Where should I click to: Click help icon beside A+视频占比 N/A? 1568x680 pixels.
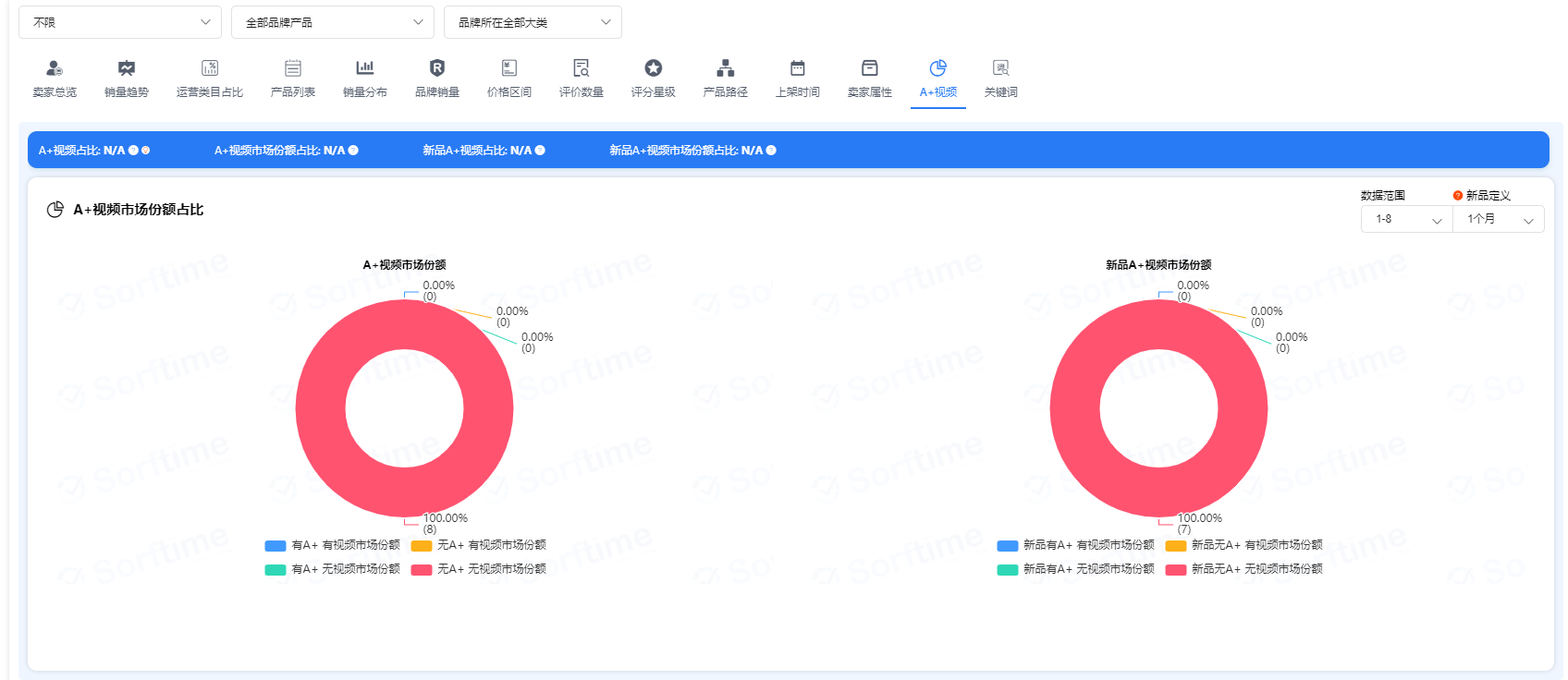133,151
